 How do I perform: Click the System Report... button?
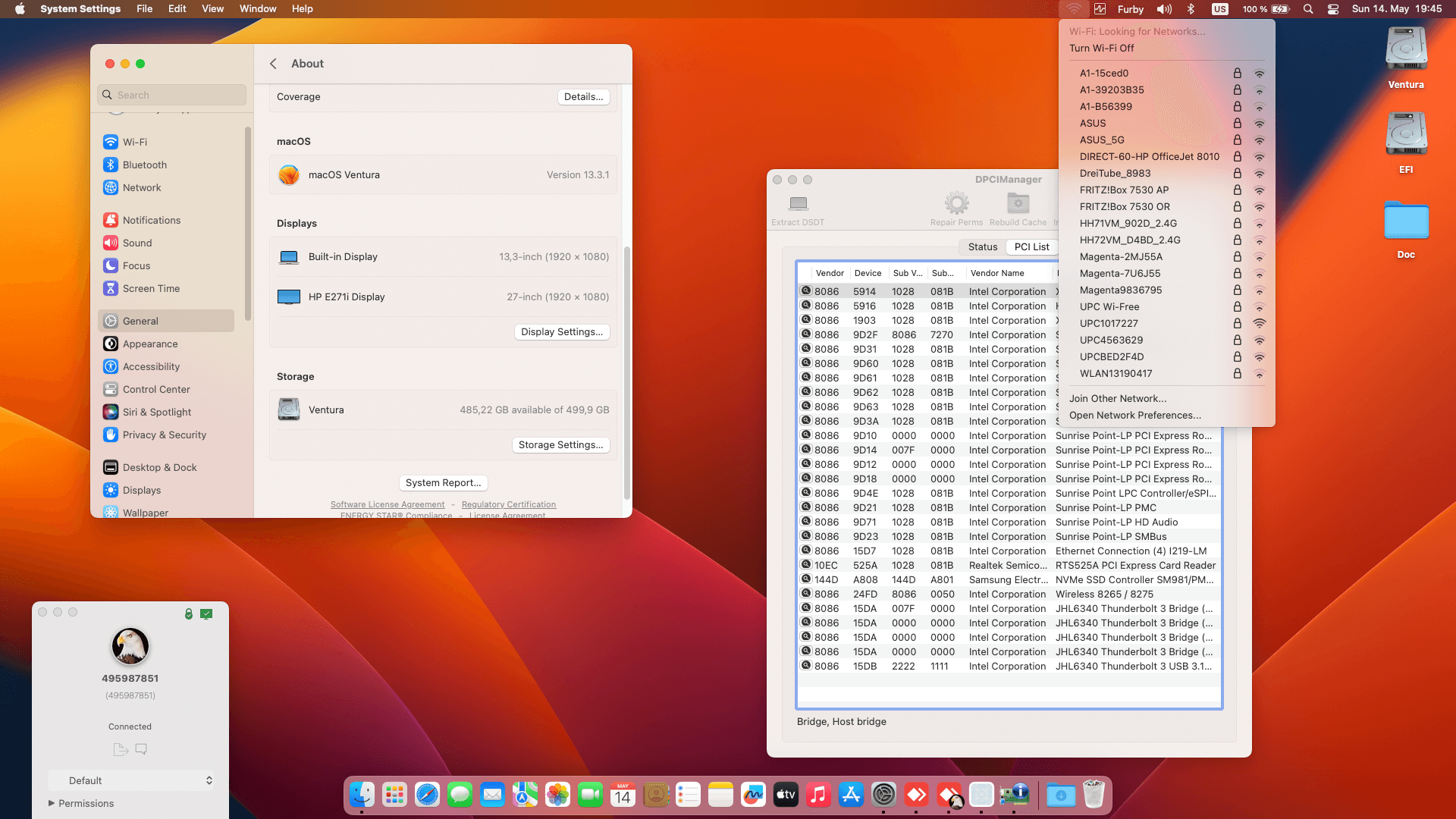click(443, 482)
